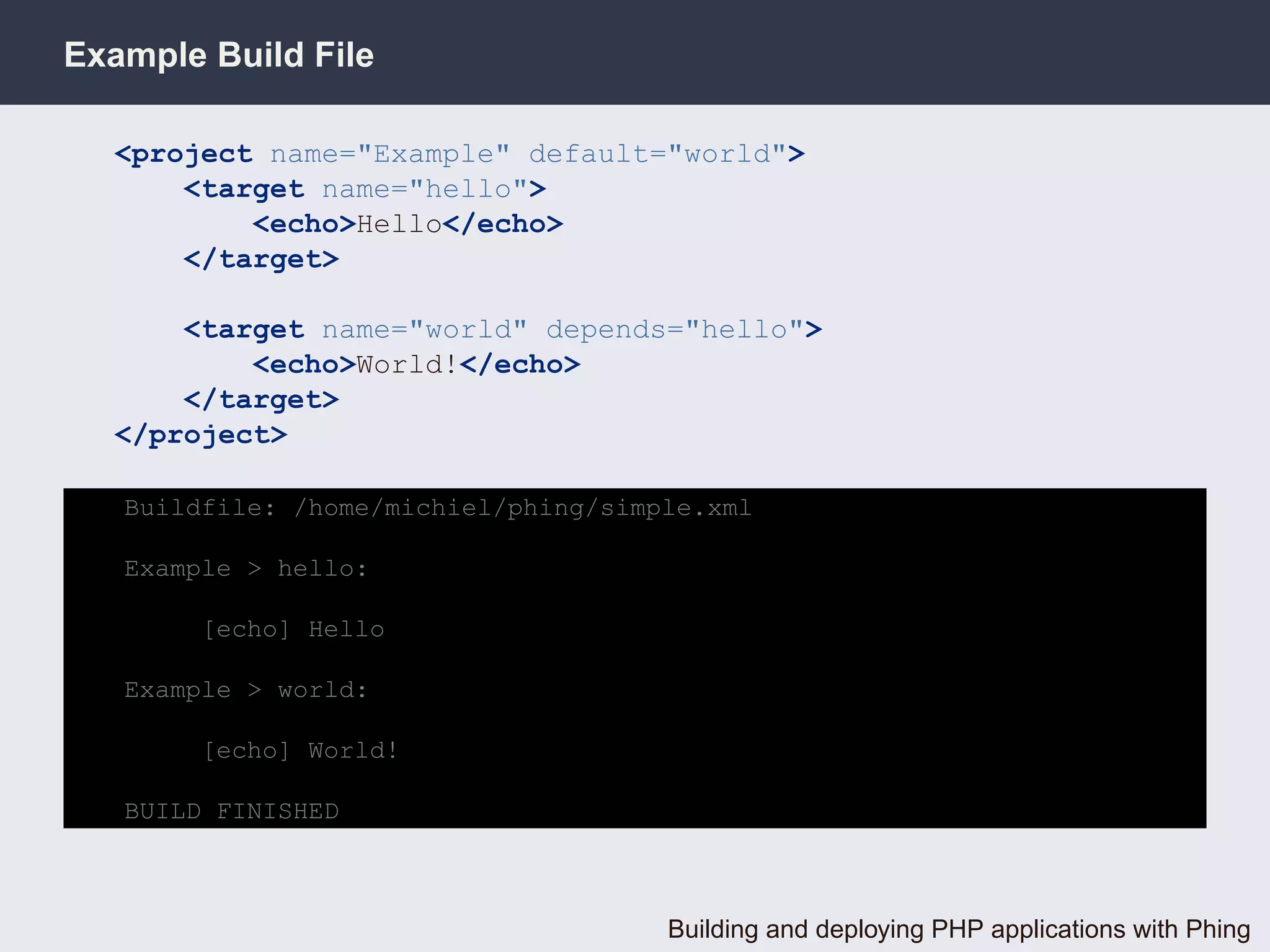Click the echo World! code line

pyautogui.click(x=416, y=364)
